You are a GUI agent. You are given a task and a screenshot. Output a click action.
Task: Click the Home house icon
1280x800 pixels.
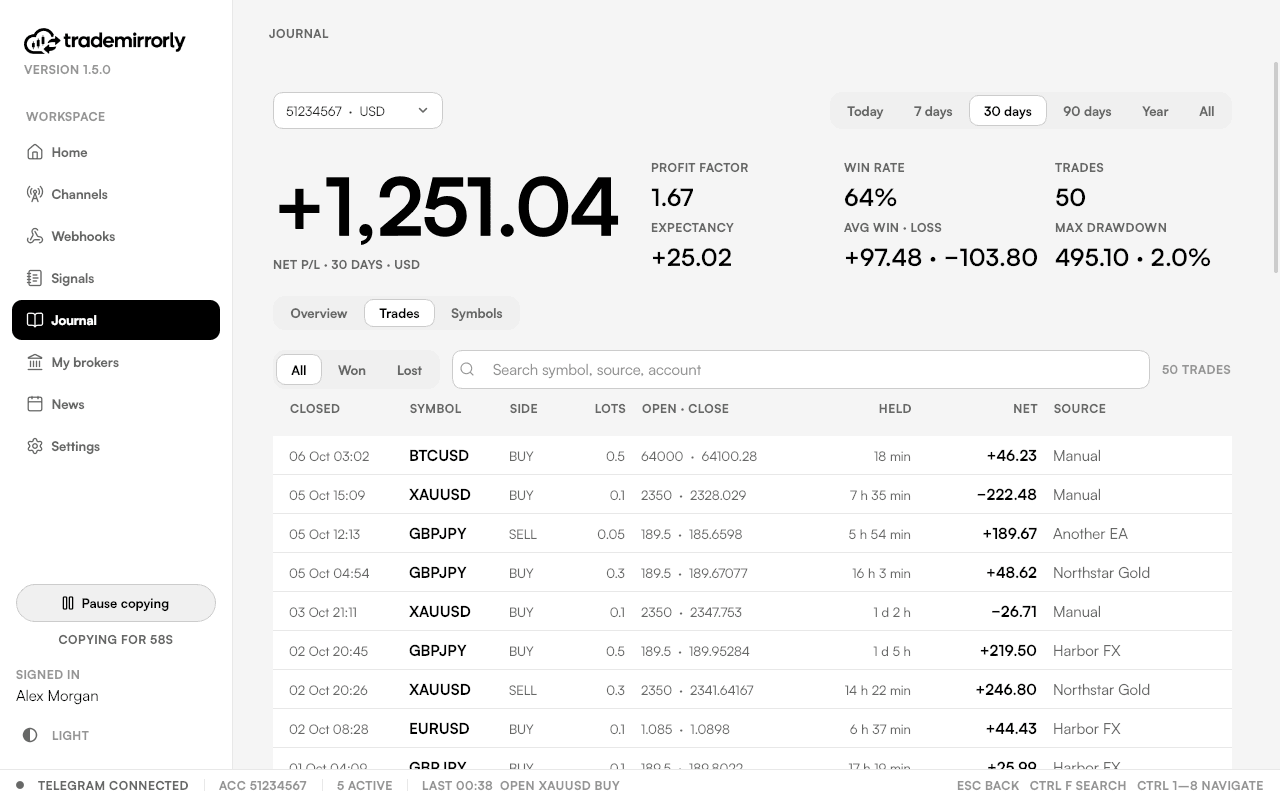[x=35, y=152]
